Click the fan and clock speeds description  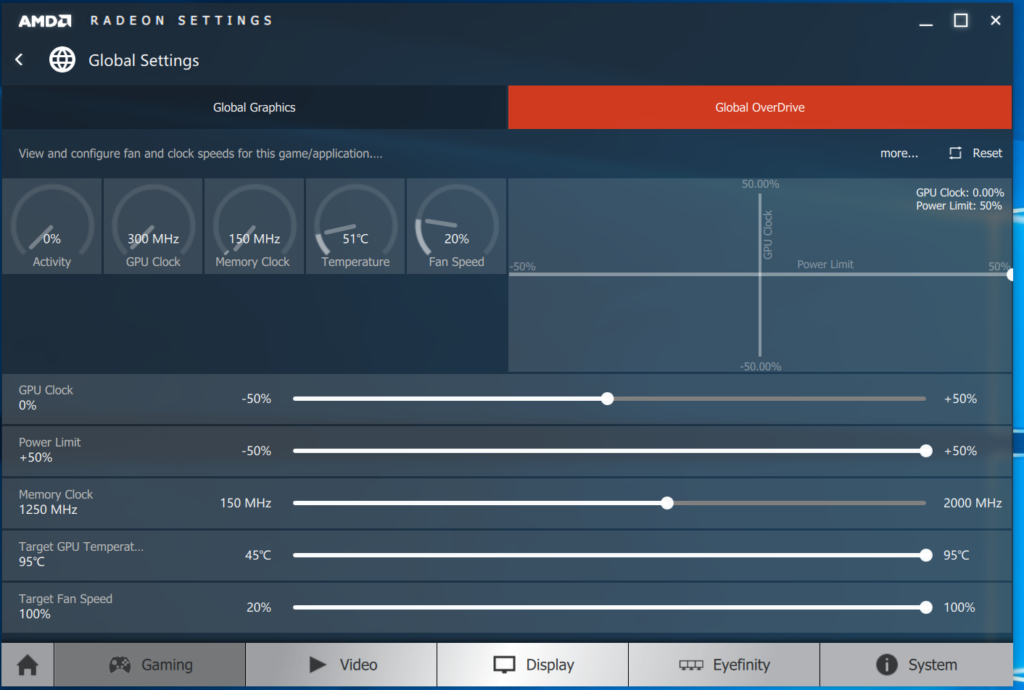[x=200, y=153]
